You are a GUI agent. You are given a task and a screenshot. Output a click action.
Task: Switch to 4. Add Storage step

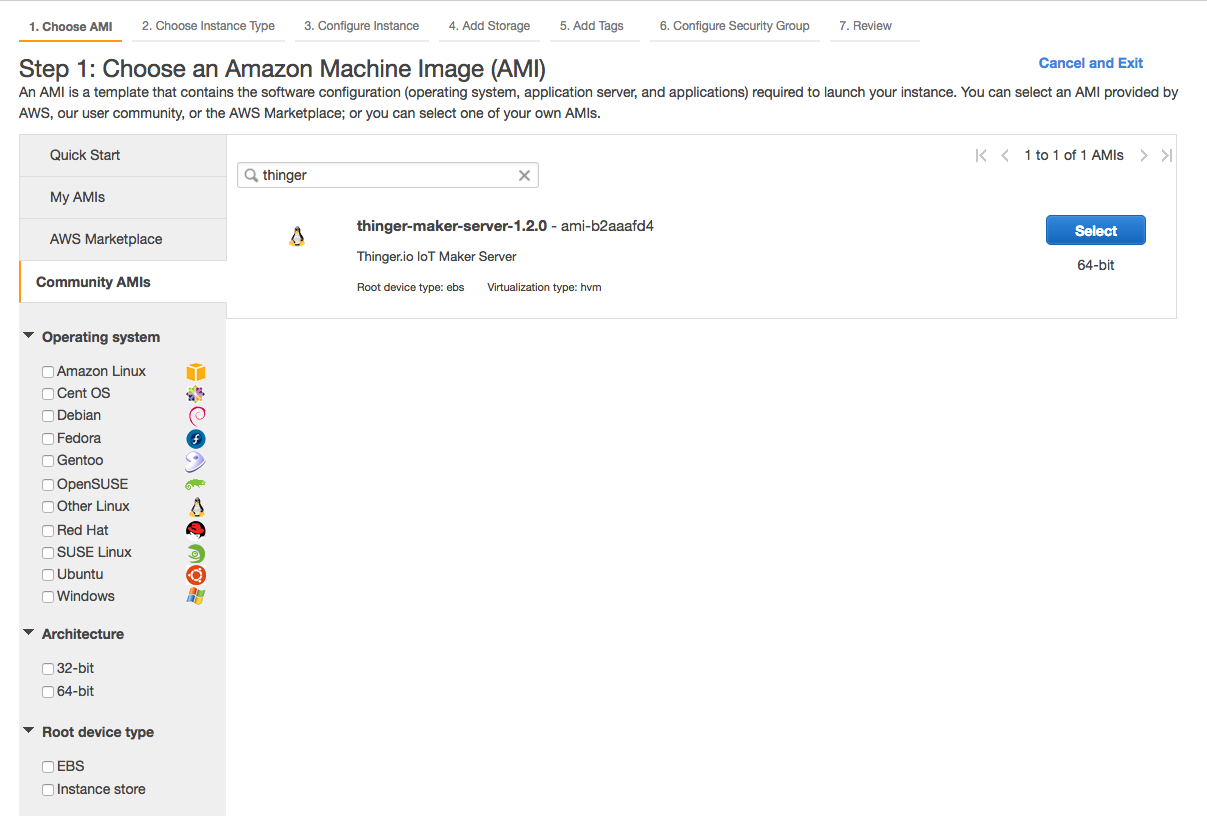click(x=489, y=26)
